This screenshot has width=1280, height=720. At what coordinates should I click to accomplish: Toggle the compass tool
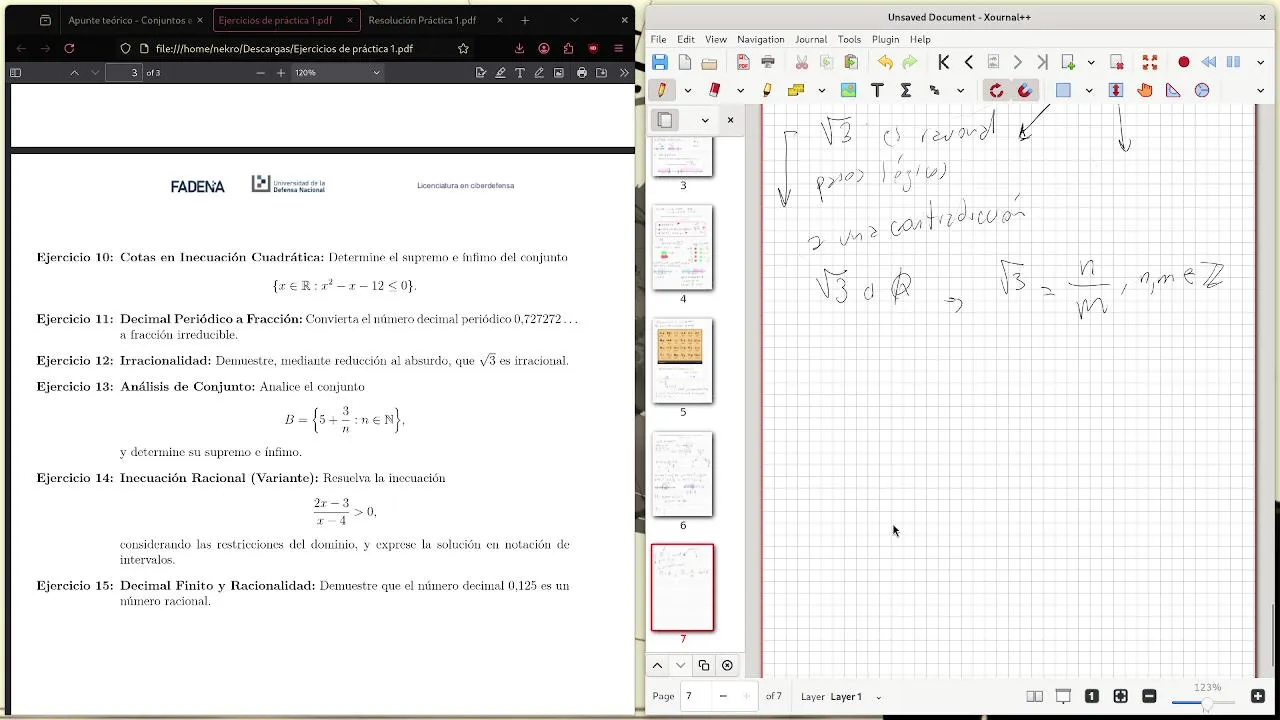pyautogui.click(x=1202, y=90)
